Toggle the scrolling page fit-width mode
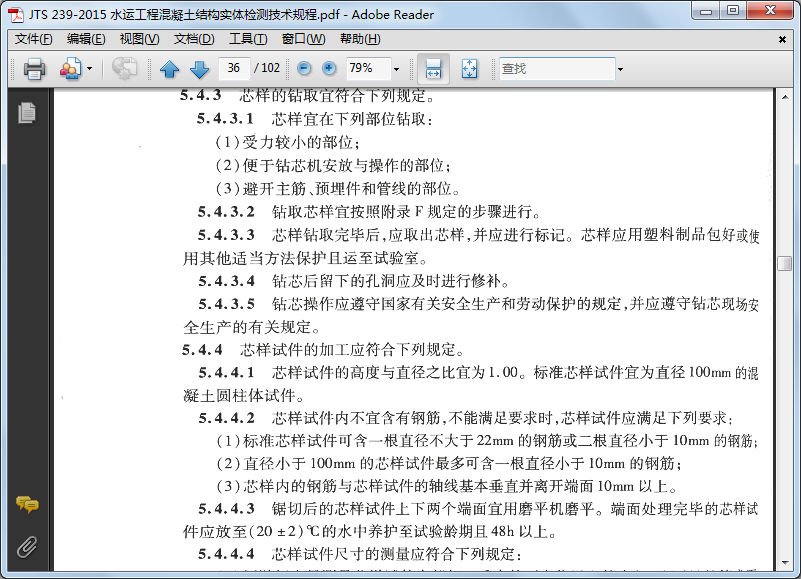This screenshot has width=801, height=579. click(x=433, y=68)
